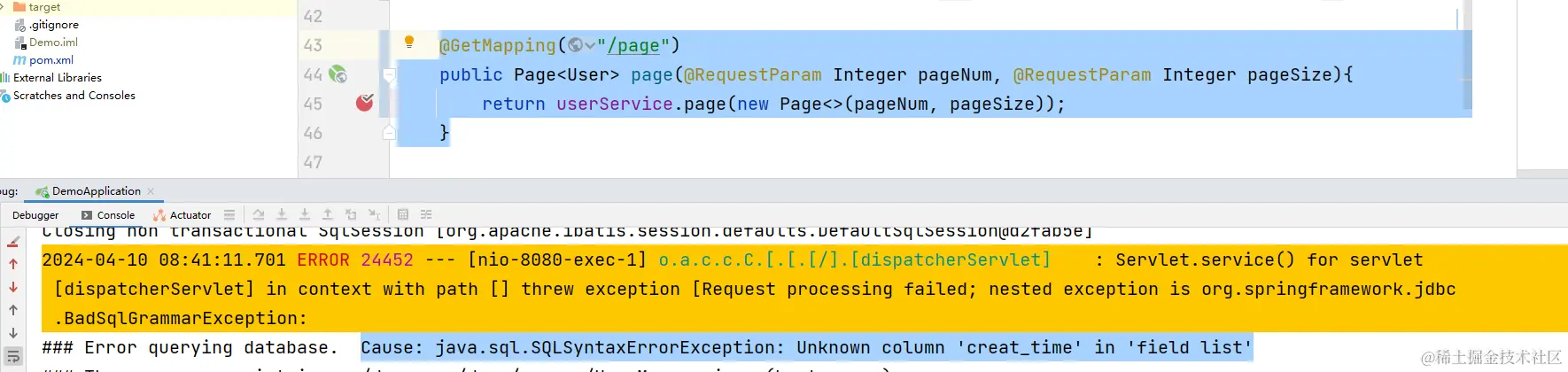Click the userService reference on line 45

point(615,104)
